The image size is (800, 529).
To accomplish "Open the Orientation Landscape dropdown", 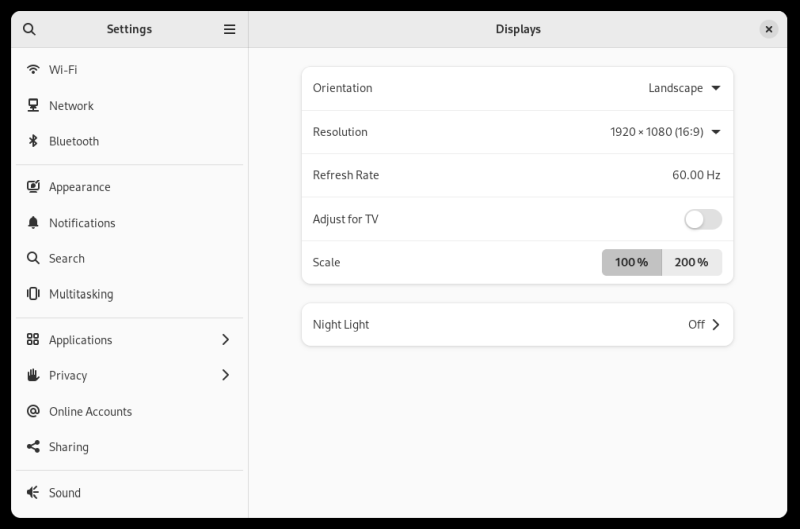I will point(684,88).
